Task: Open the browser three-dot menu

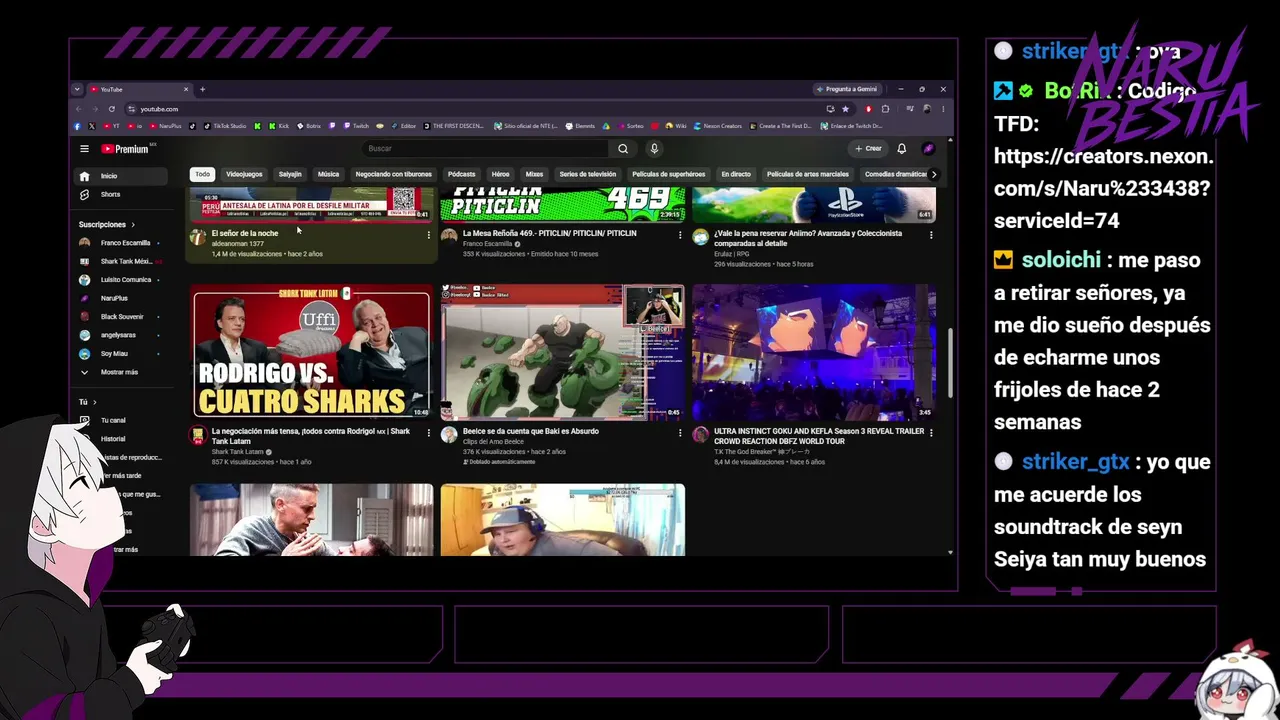Action: tap(943, 109)
